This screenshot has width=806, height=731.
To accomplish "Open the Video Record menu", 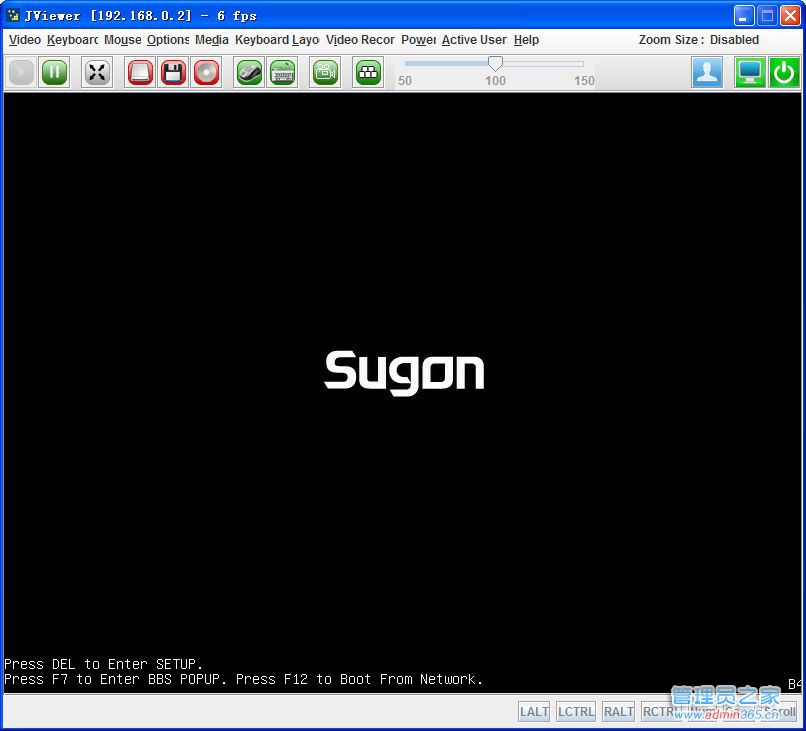I will pos(360,40).
